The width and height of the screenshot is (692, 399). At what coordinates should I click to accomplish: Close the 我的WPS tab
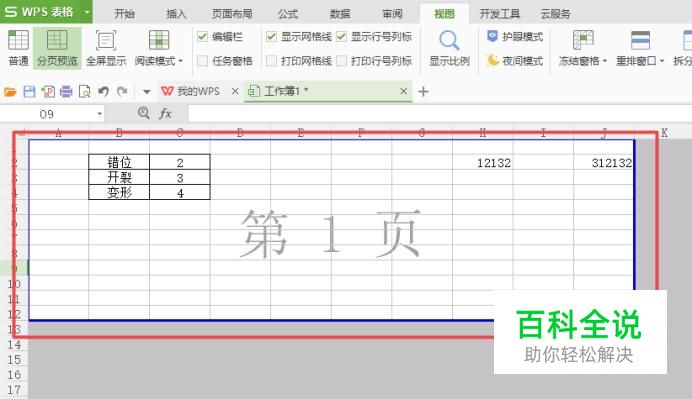coord(235,91)
